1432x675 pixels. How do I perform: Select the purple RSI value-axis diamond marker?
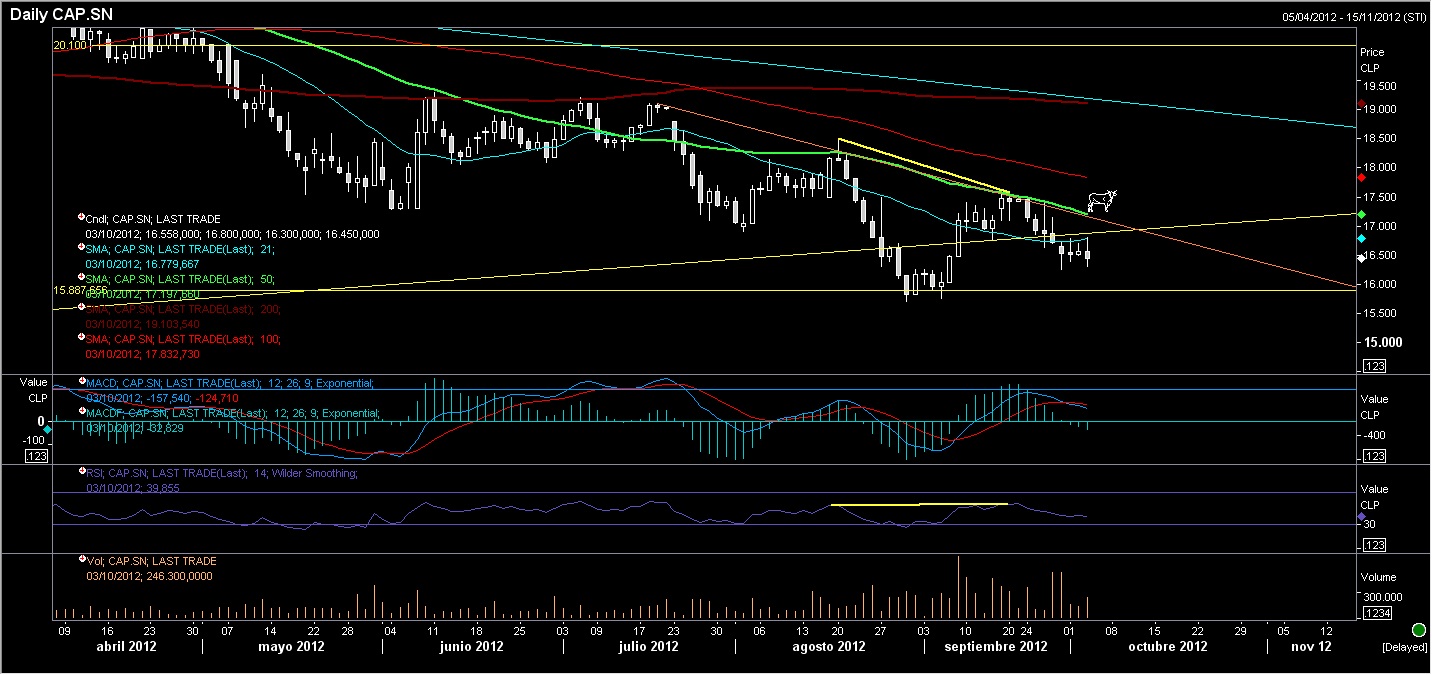click(x=1361, y=516)
